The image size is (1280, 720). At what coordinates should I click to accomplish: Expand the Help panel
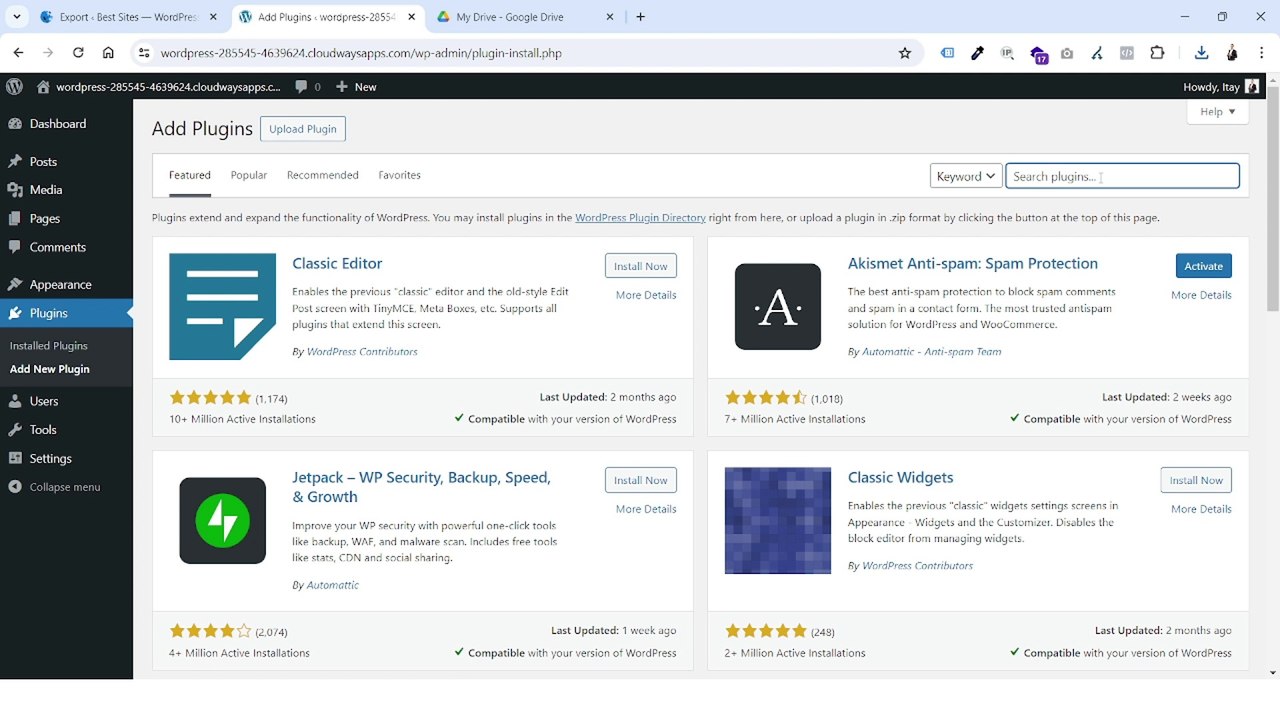click(x=1218, y=112)
